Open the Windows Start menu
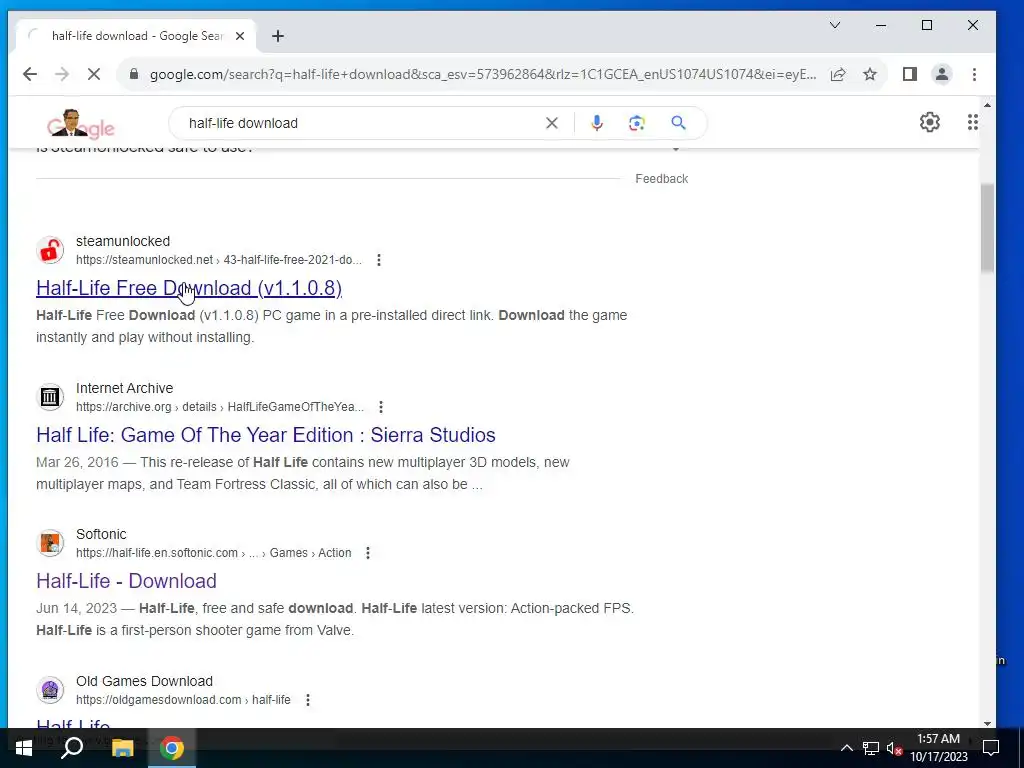The width and height of the screenshot is (1024, 768). [x=24, y=748]
